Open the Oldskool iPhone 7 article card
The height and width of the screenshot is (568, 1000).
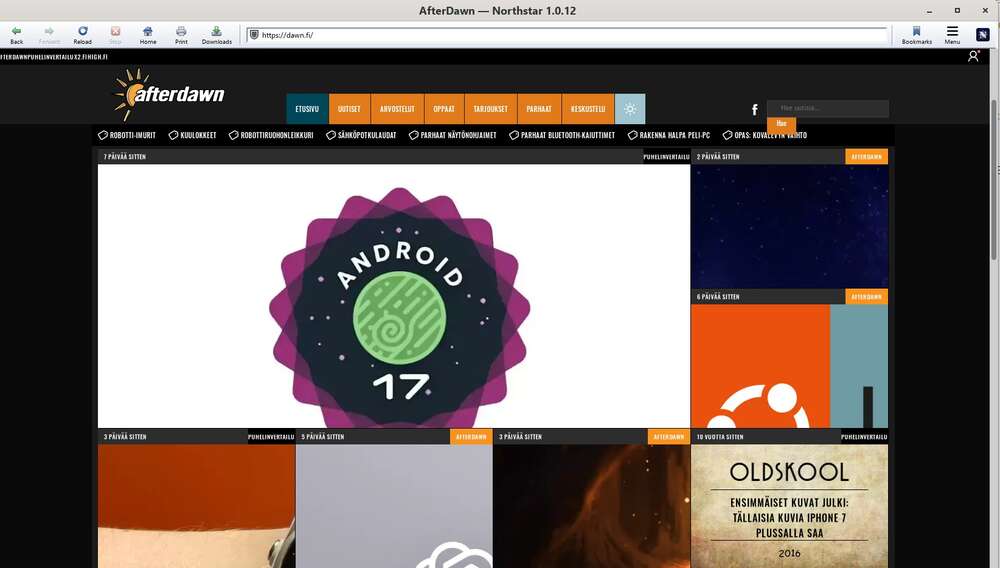click(790, 506)
